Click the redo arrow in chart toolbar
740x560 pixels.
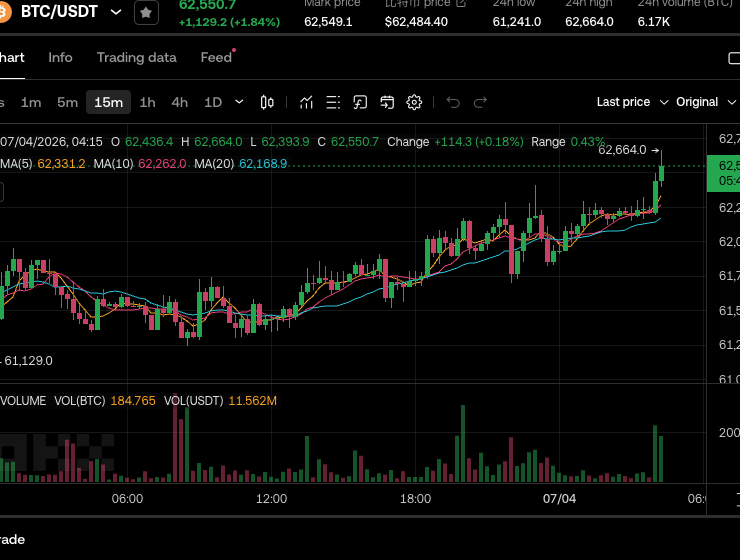click(480, 102)
